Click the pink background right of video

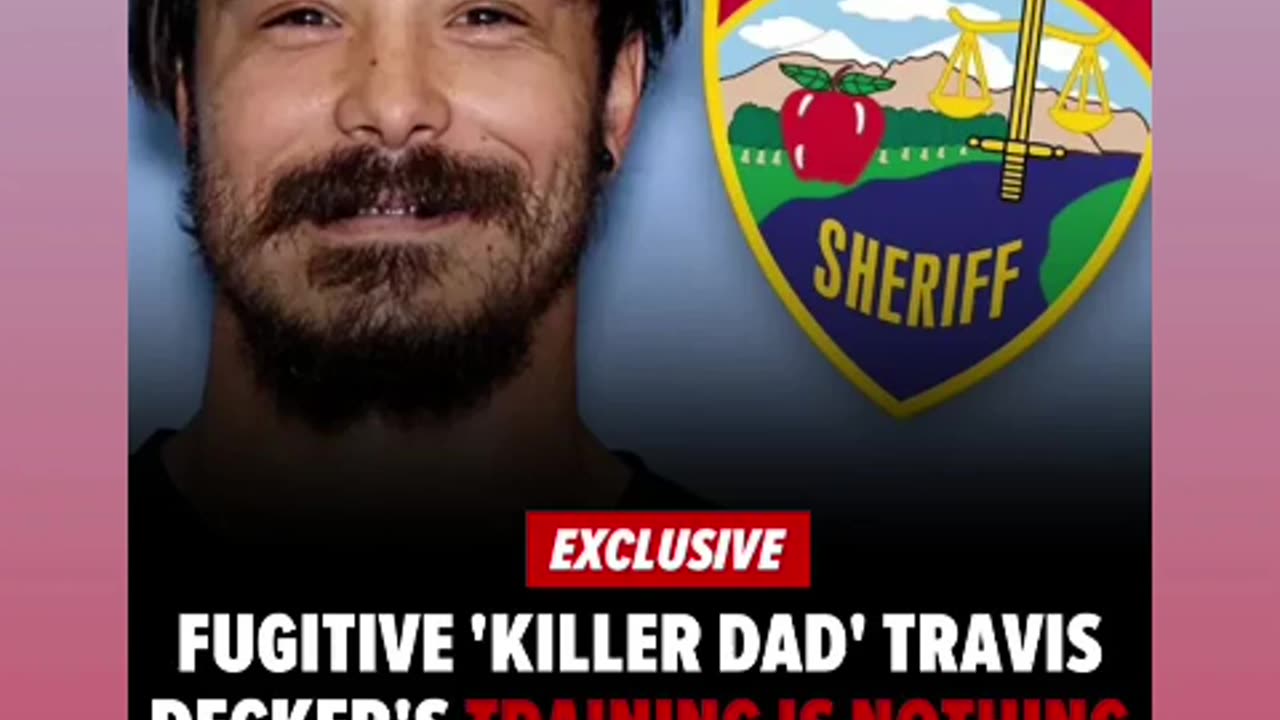pyautogui.click(x=1216, y=360)
